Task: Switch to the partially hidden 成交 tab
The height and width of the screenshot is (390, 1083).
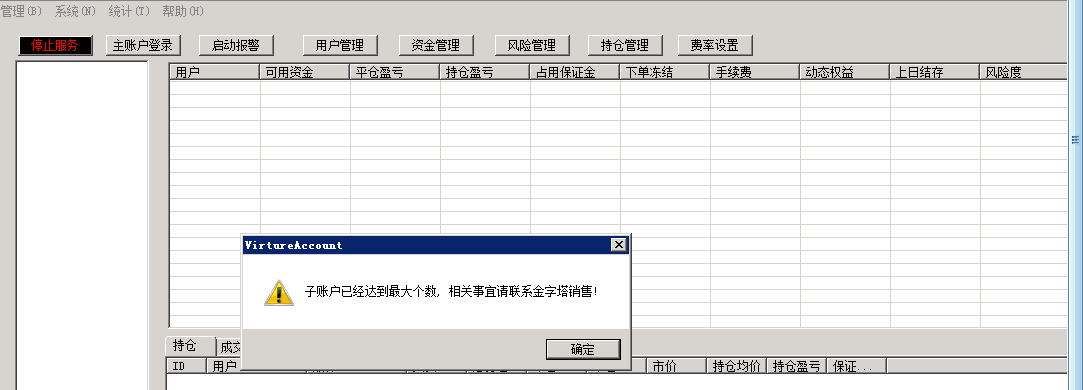Action: (229, 347)
